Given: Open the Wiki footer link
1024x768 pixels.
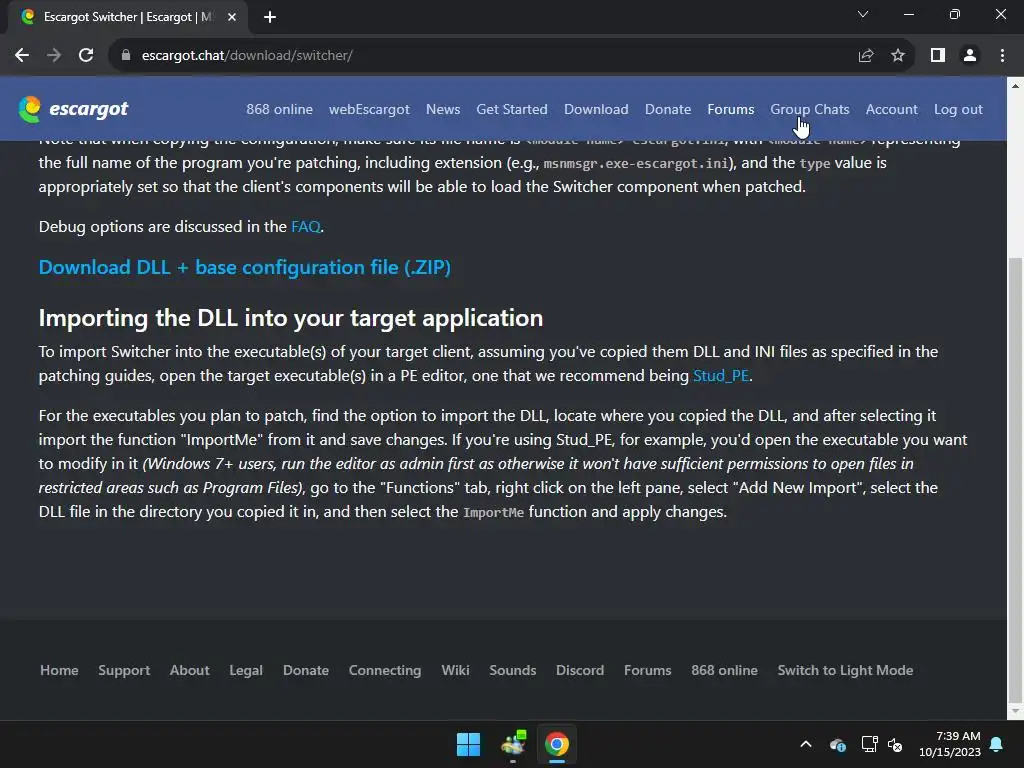Looking at the screenshot, I should click(x=455, y=670).
